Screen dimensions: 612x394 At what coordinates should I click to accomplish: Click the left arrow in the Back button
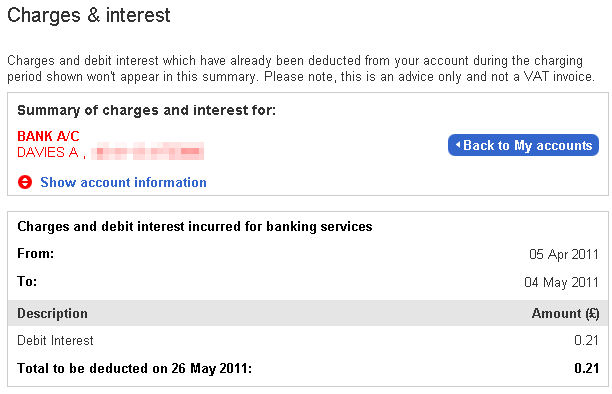(458, 145)
